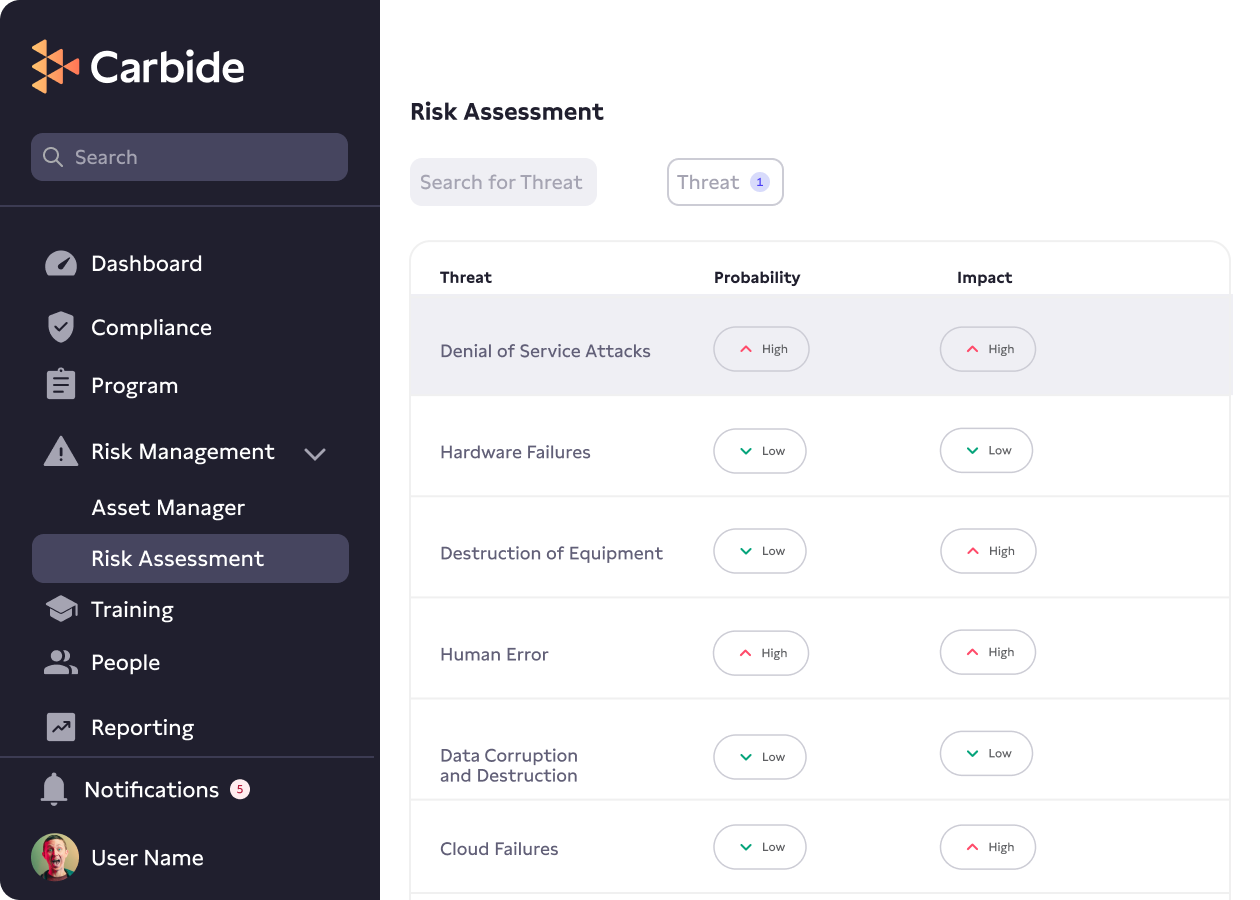Viewport: 1260px width, 900px height.
Task: Click the search magnifier icon
Action: [53, 157]
